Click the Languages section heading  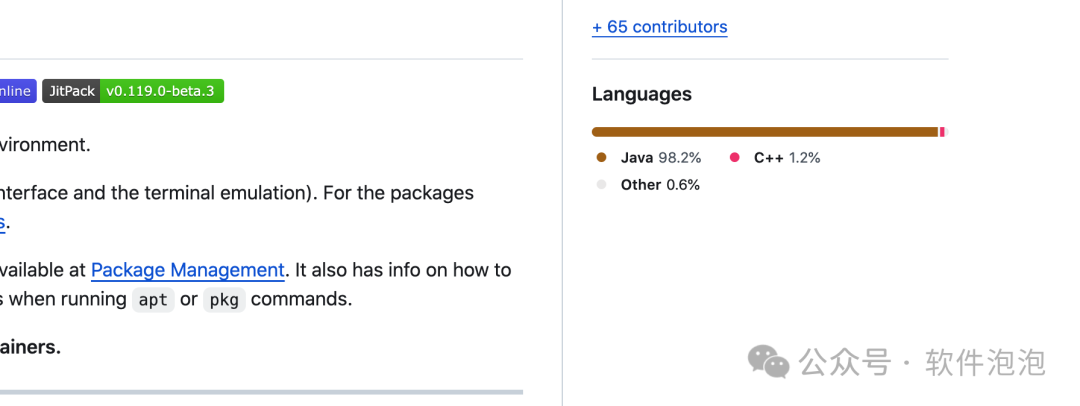point(642,94)
